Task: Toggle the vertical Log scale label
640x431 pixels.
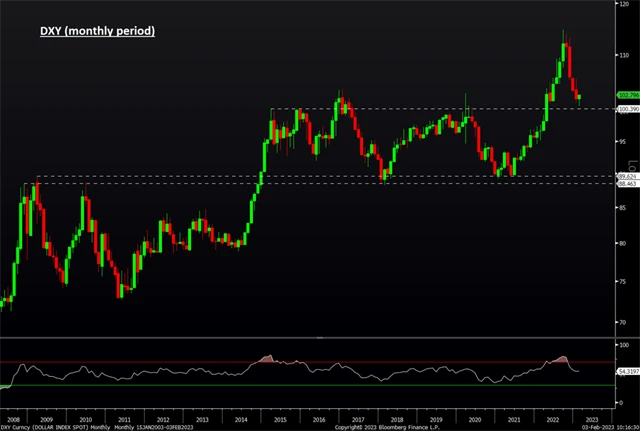Action: coord(633,166)
